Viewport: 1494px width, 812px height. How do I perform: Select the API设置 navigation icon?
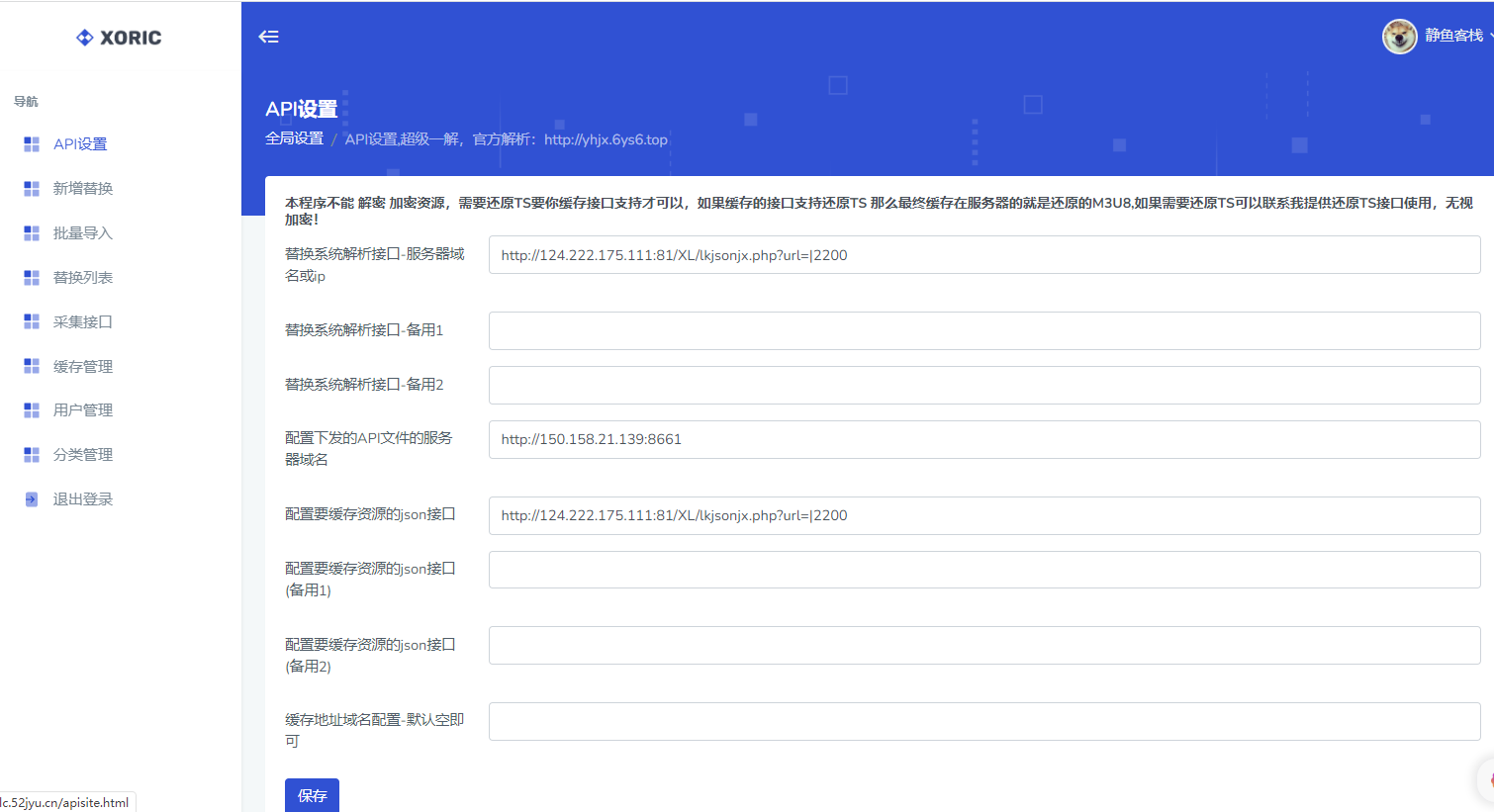31,143
